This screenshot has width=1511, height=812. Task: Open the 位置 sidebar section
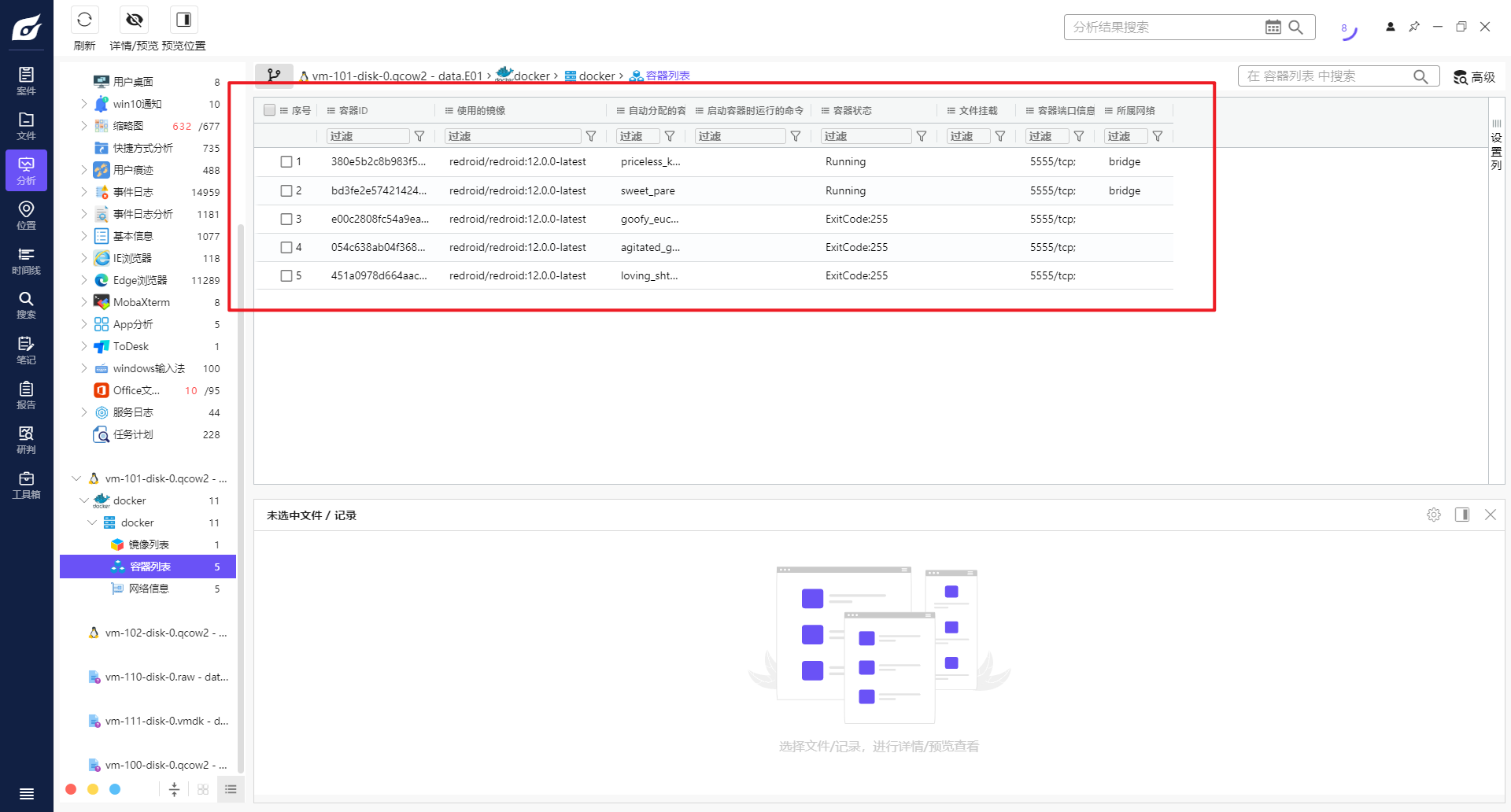click(x=26, y=216)
